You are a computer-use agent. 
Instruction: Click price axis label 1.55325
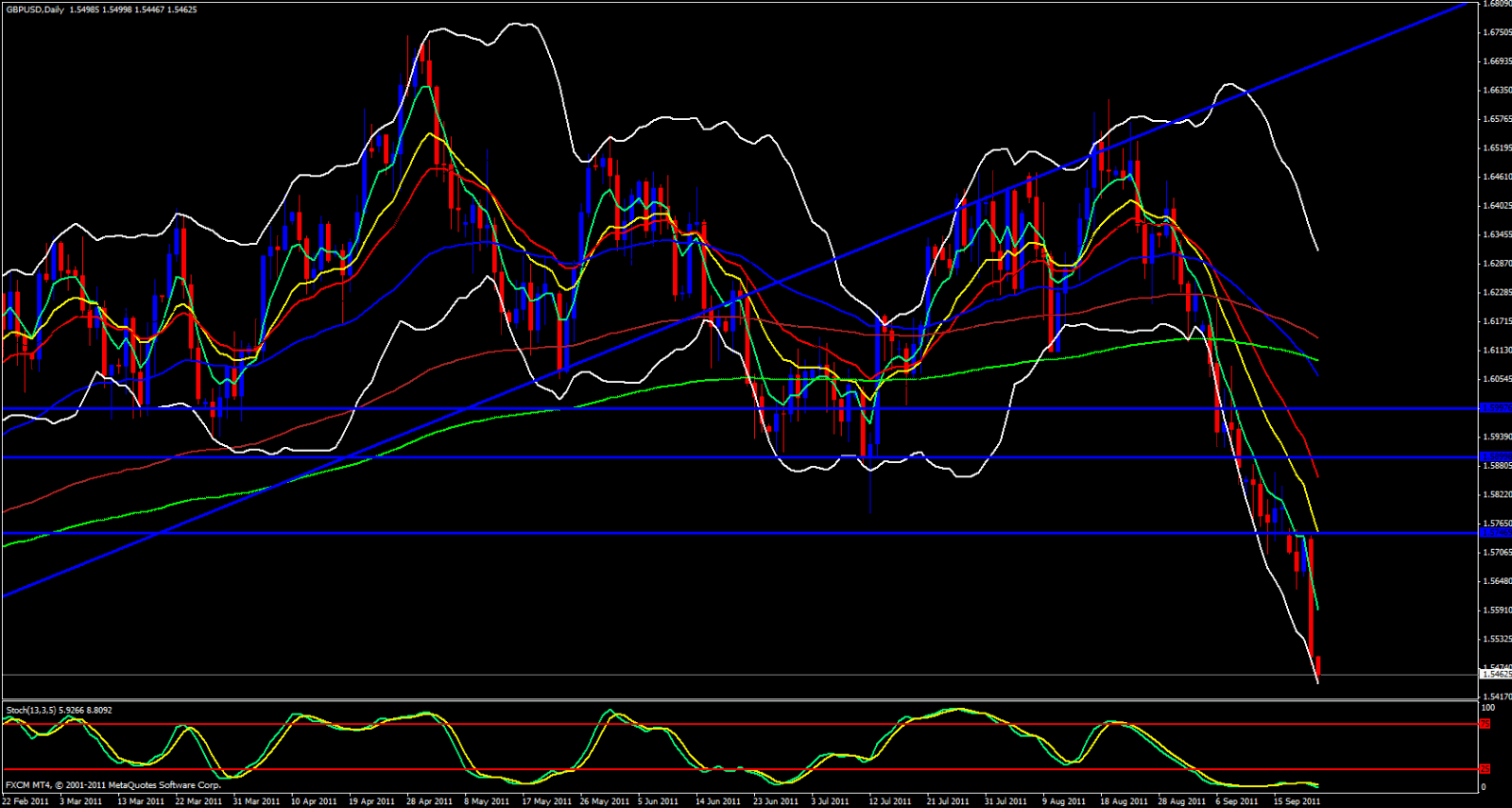(x=1498, y=640)
